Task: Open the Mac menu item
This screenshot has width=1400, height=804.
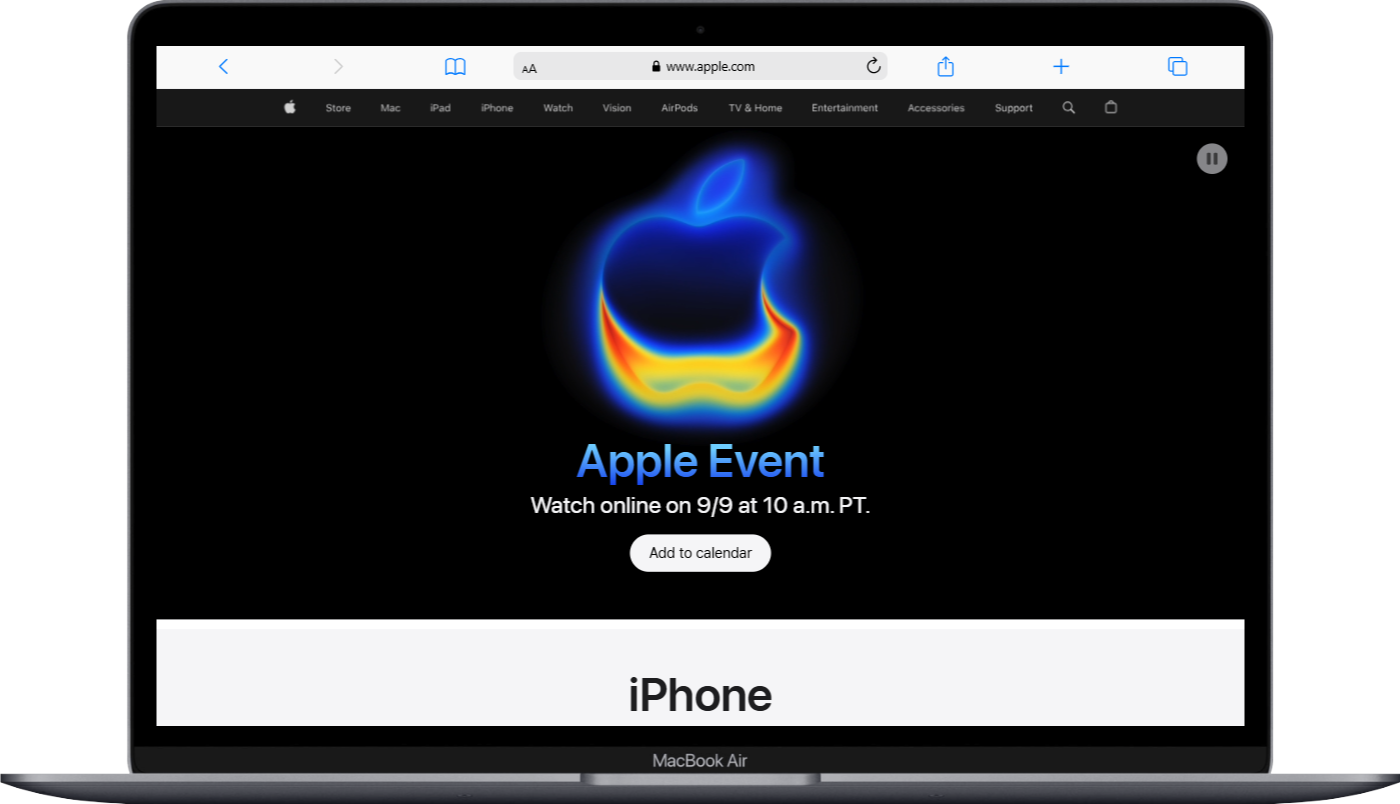Action: (x=390, y=108)
